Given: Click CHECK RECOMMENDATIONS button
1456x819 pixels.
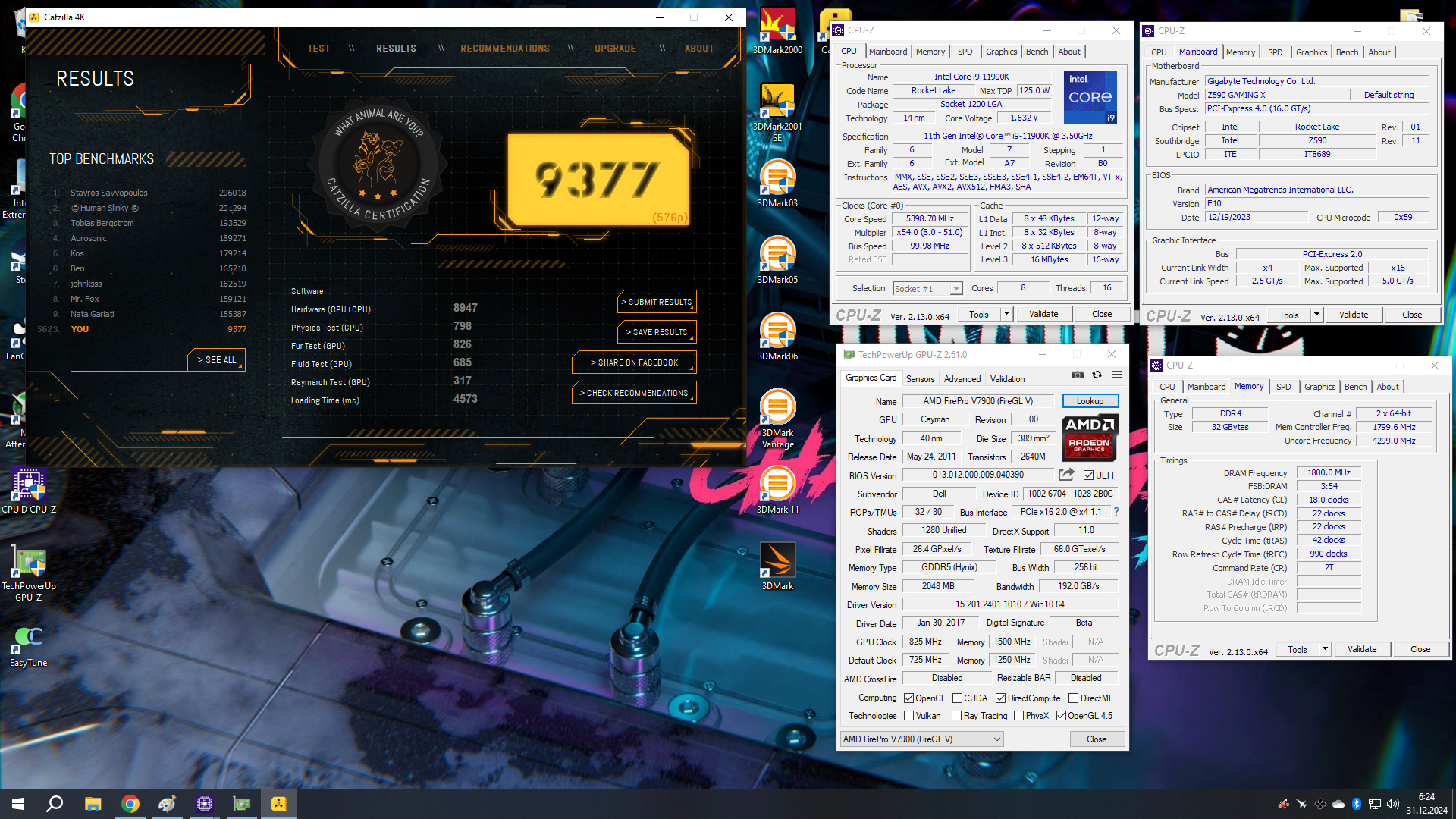Looking at the screenshot, I should coord(634,393).
